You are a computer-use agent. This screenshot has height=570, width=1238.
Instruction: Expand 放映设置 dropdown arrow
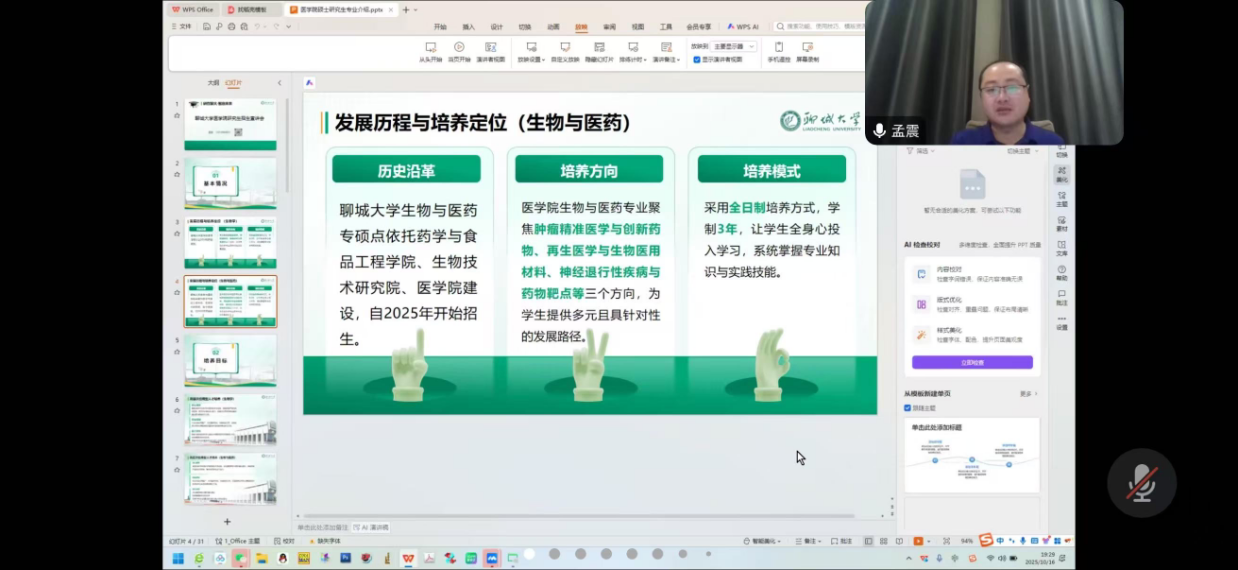(x=542, y=60)
